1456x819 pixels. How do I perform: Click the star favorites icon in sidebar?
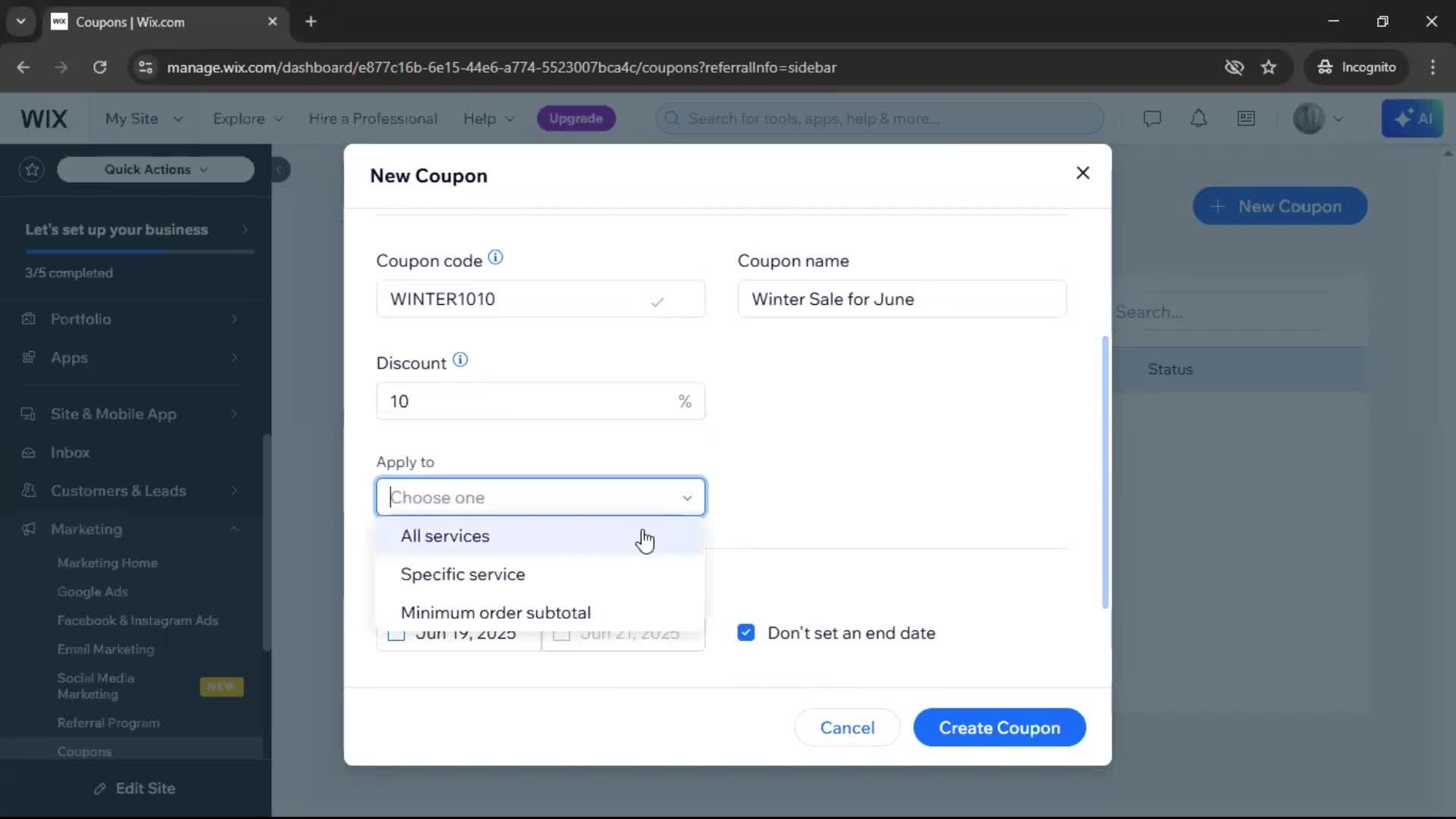[32, 169]
